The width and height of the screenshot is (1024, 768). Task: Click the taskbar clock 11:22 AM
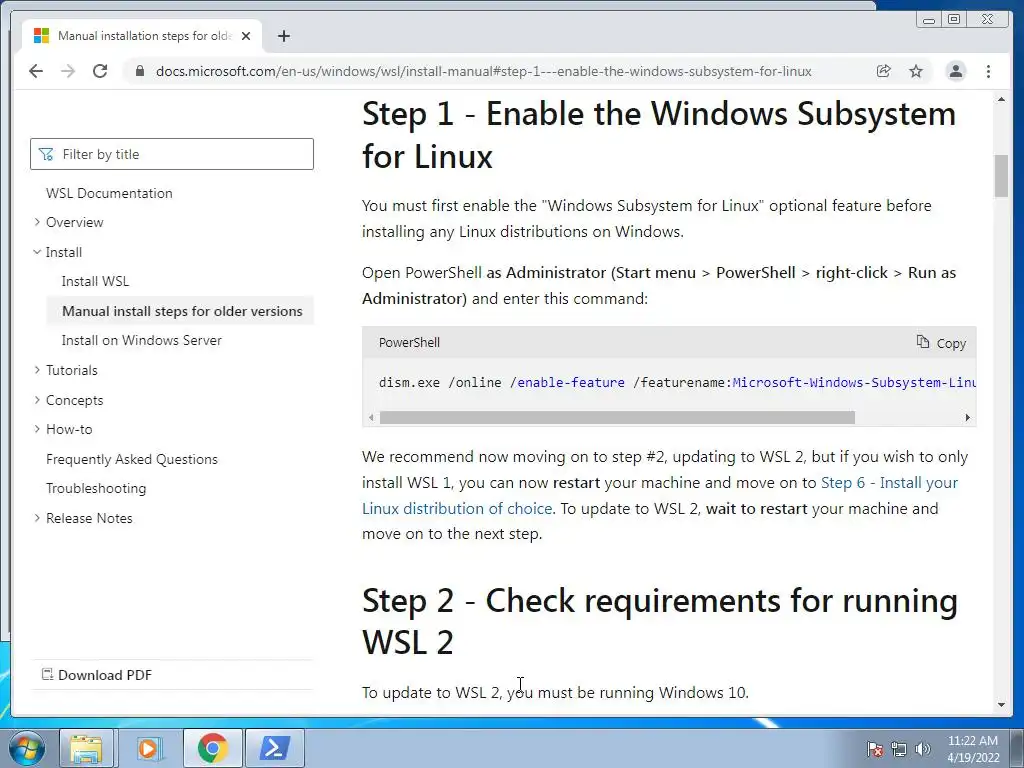coord(973,741)
